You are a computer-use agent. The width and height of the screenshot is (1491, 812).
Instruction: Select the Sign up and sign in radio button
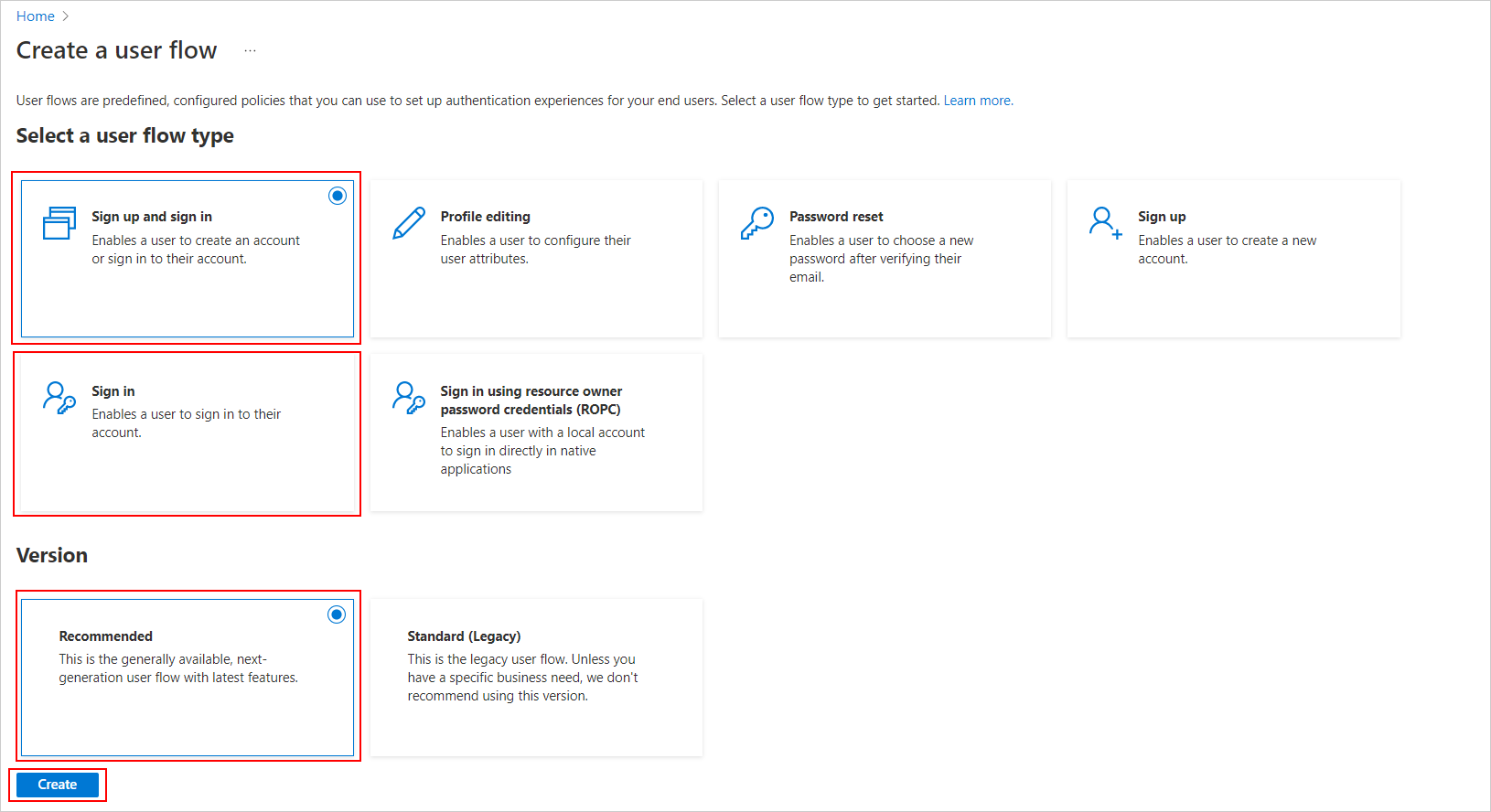click(x=338, y=195)
